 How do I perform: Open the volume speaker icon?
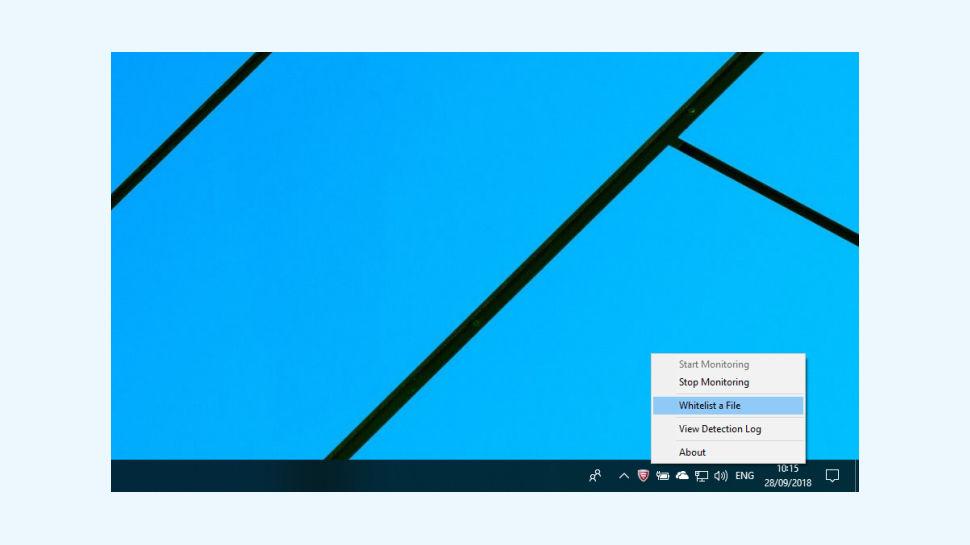[721, 476]
